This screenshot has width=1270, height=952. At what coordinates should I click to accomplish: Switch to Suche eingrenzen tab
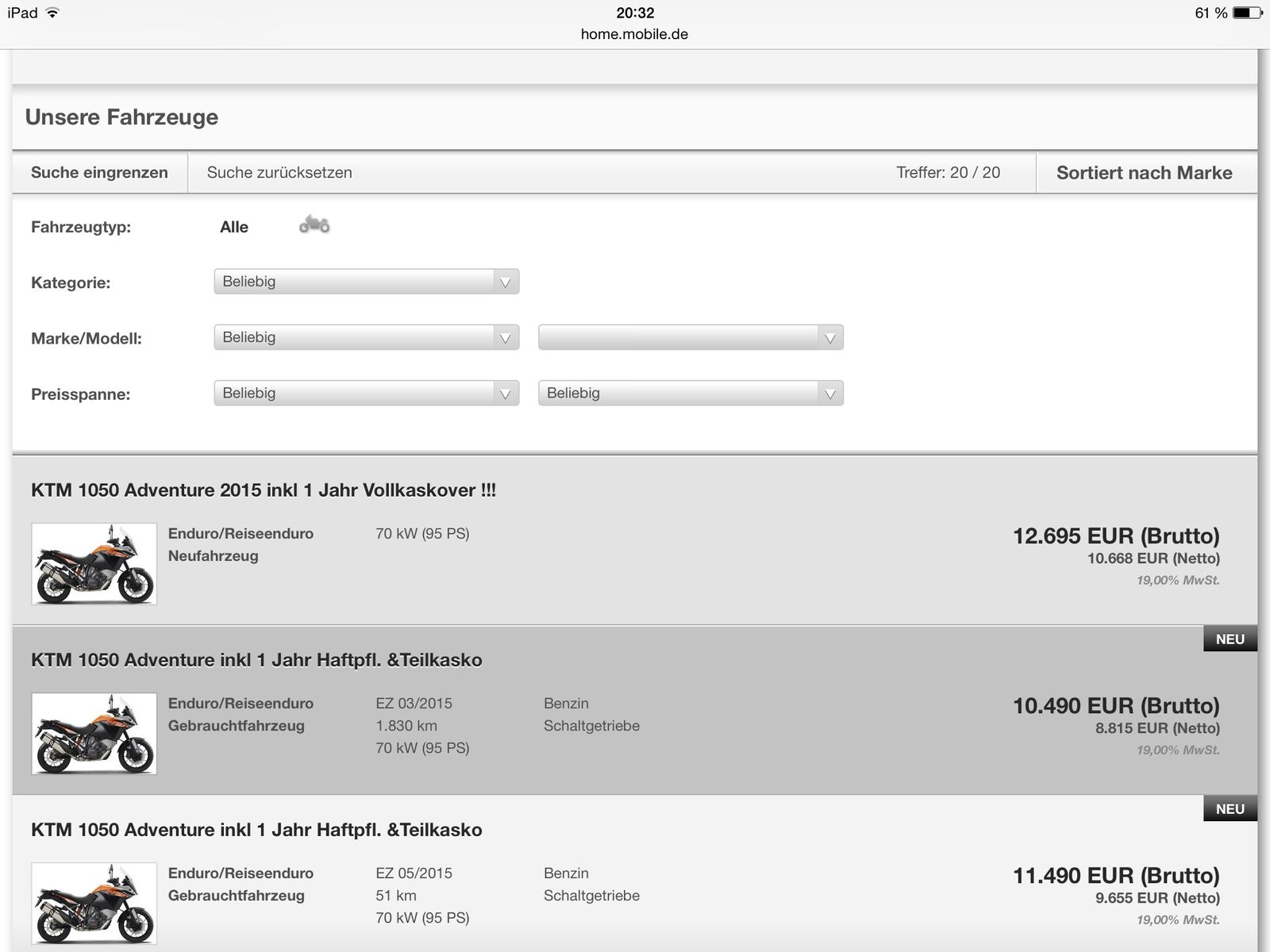99,172
